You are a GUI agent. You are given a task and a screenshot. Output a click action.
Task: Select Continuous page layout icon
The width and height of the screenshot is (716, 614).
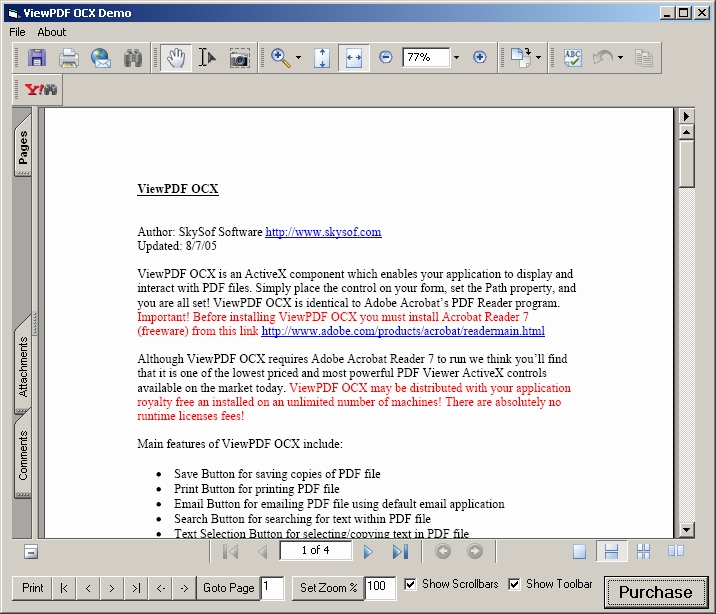click(x=611, y=551)
